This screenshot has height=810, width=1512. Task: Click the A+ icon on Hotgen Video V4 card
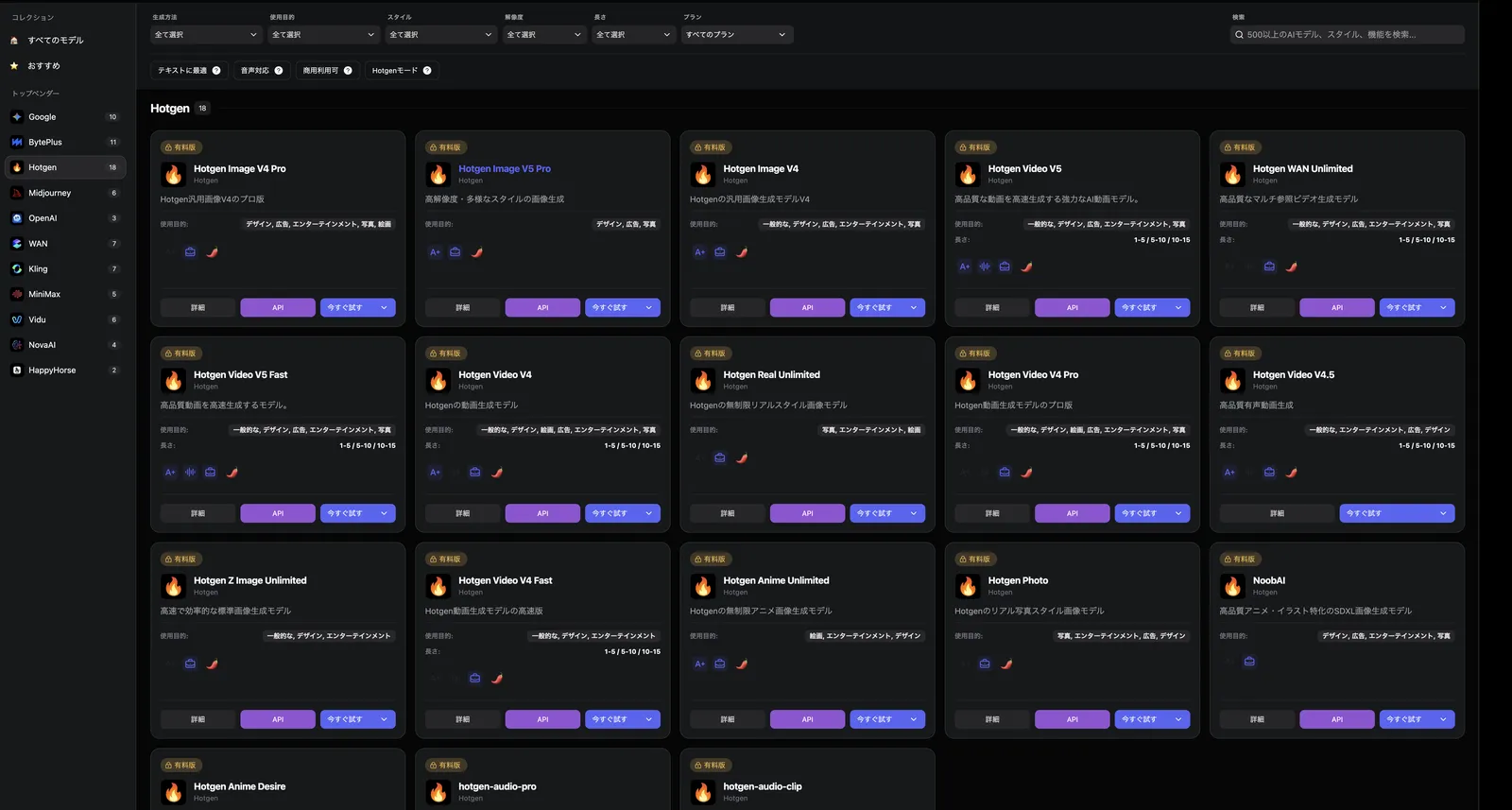[436, 473]
